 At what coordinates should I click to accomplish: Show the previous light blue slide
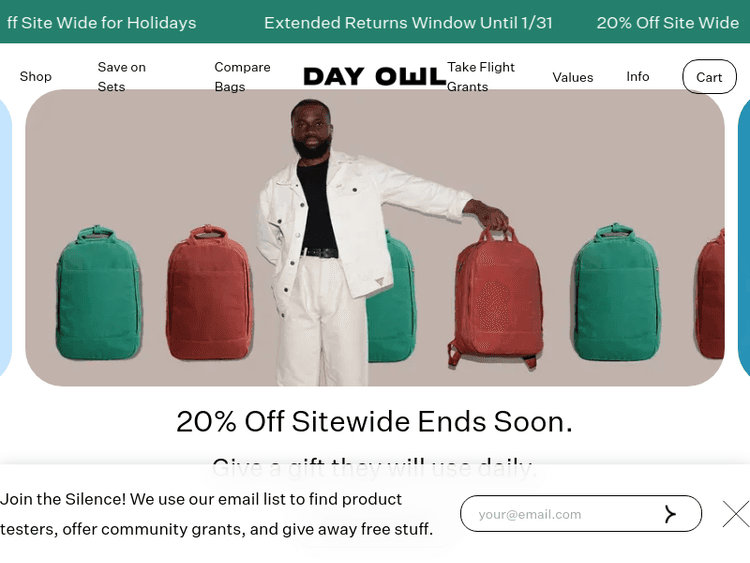point(5,238)
